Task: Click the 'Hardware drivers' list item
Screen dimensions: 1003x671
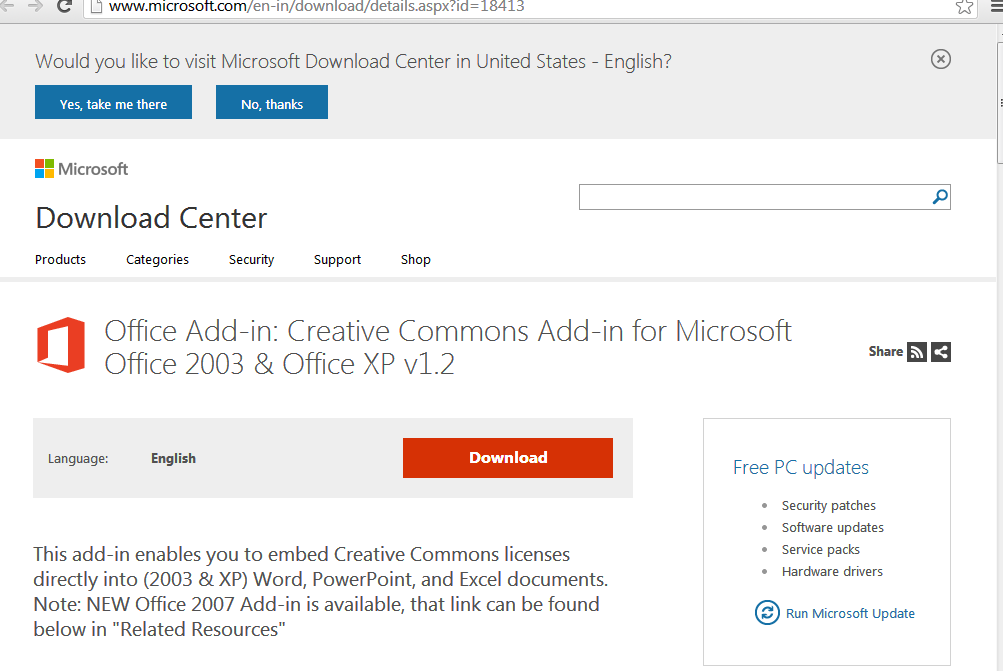Action: tap(832, 571)
